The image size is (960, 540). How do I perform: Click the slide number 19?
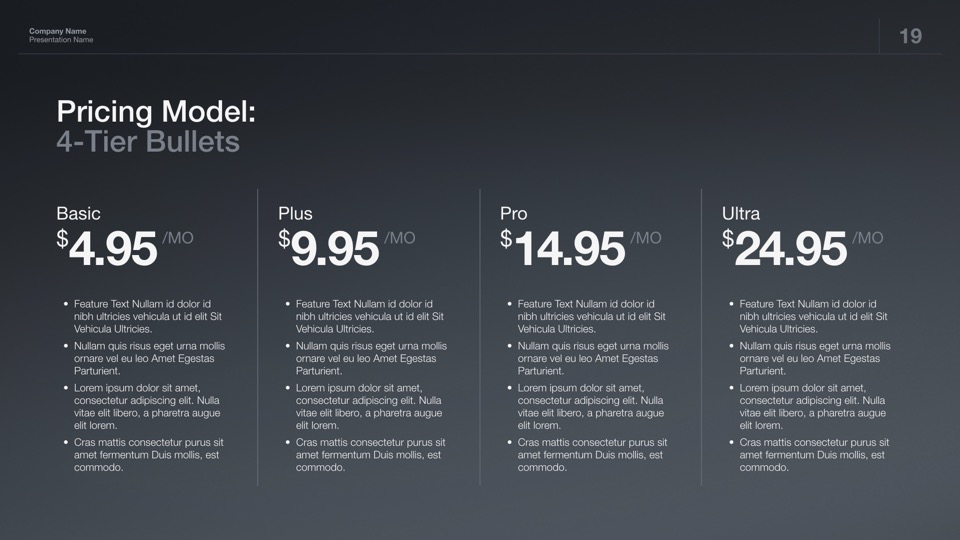tap(910, 37)
